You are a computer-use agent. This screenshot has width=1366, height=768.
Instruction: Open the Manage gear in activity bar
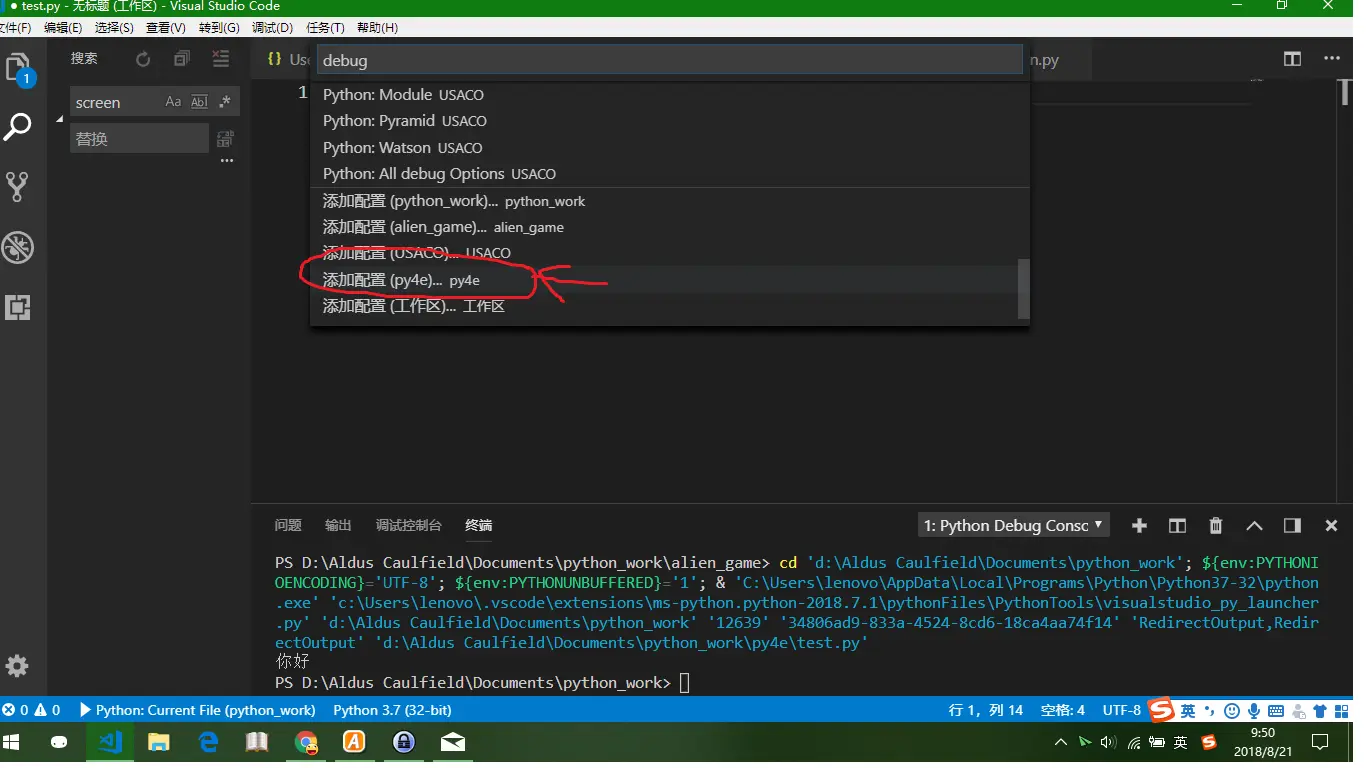(17, 666)
